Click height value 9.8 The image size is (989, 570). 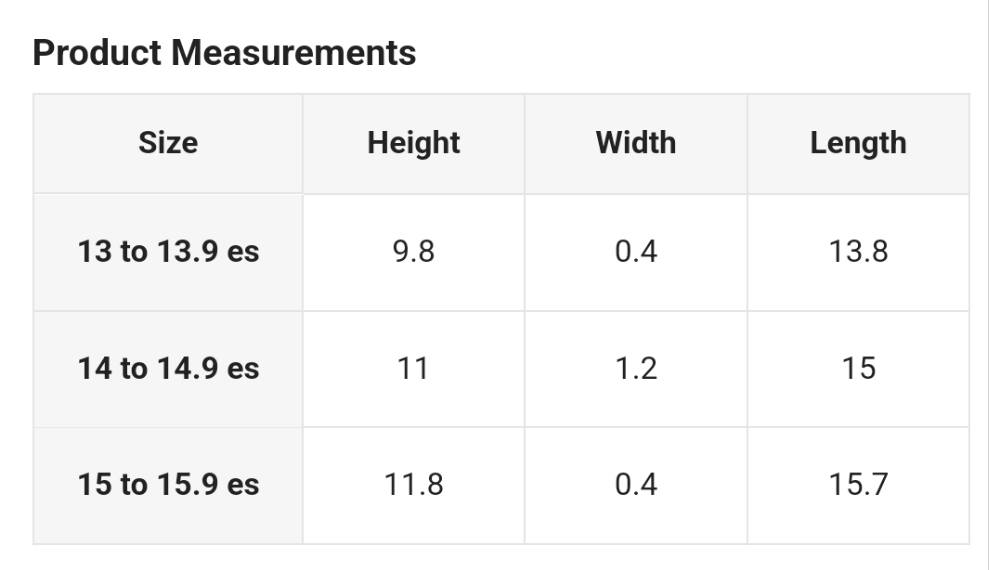coord(413,251)
